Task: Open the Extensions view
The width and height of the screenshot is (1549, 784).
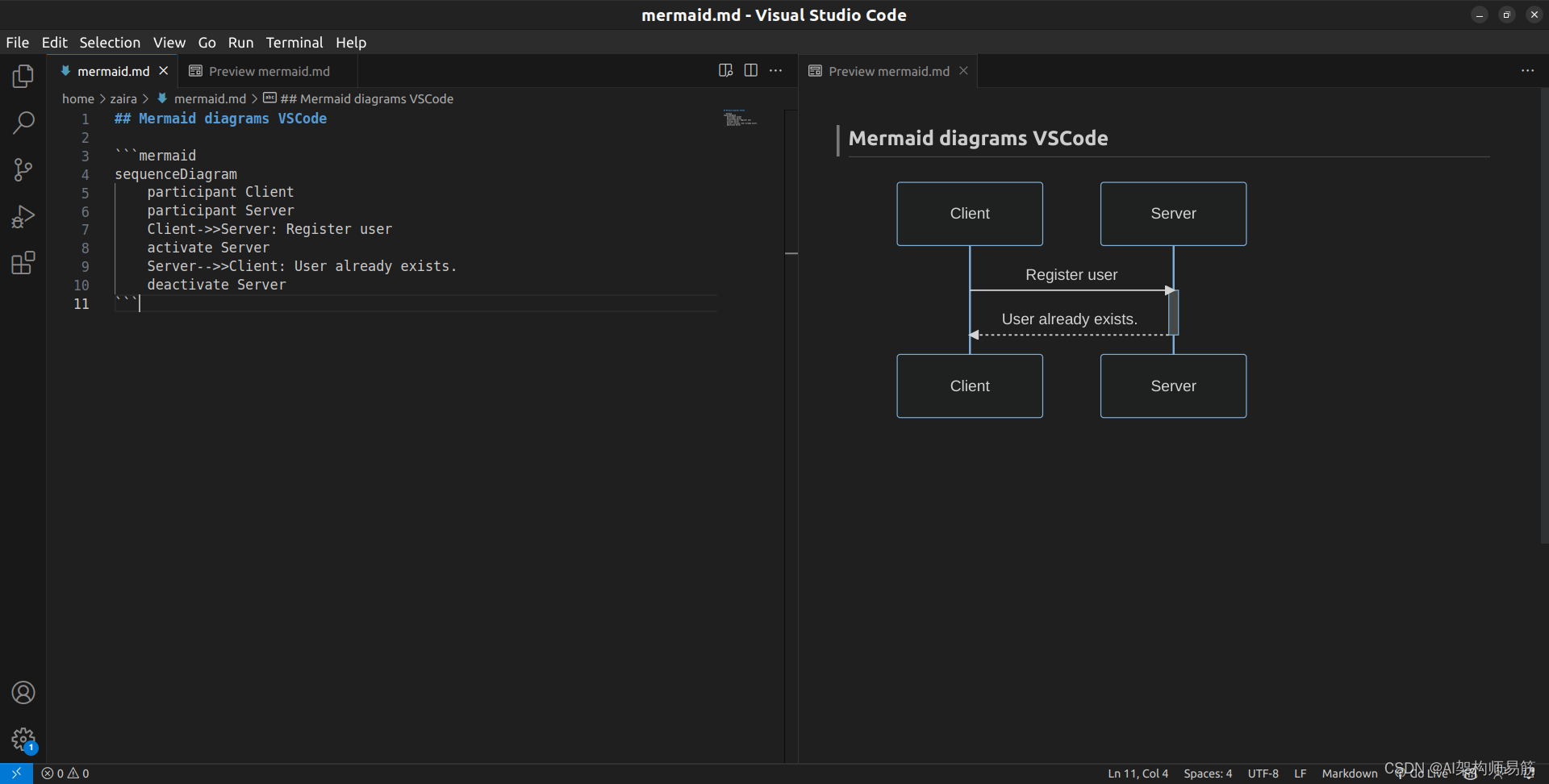Action: tap(23, 263)
